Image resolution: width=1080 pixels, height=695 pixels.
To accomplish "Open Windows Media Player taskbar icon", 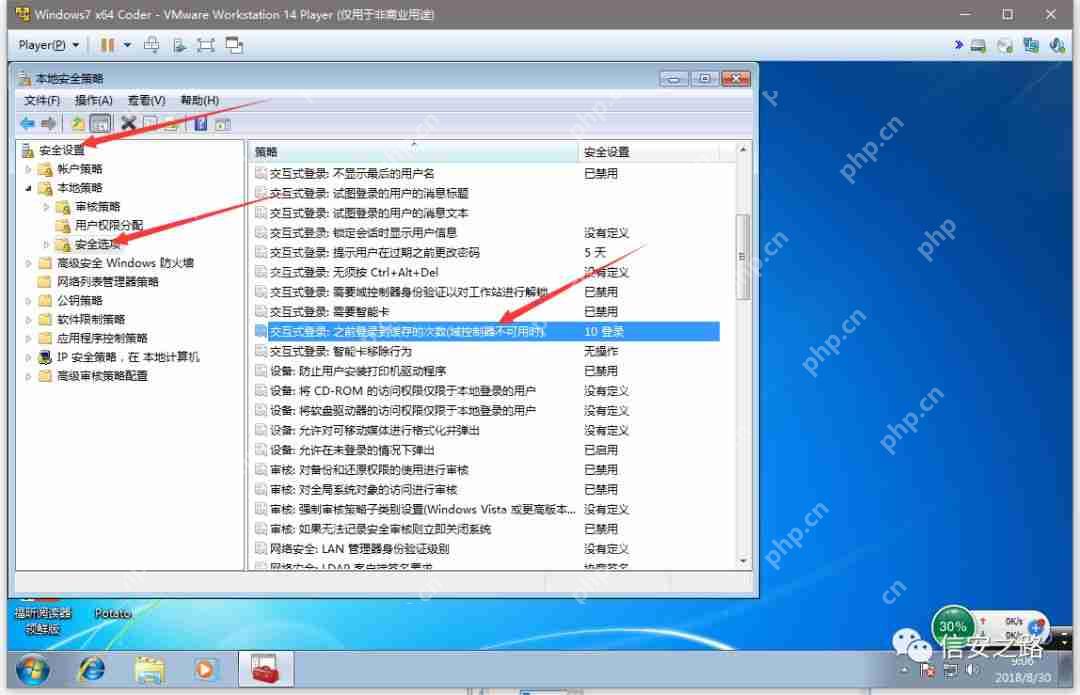I will (205, 670).
